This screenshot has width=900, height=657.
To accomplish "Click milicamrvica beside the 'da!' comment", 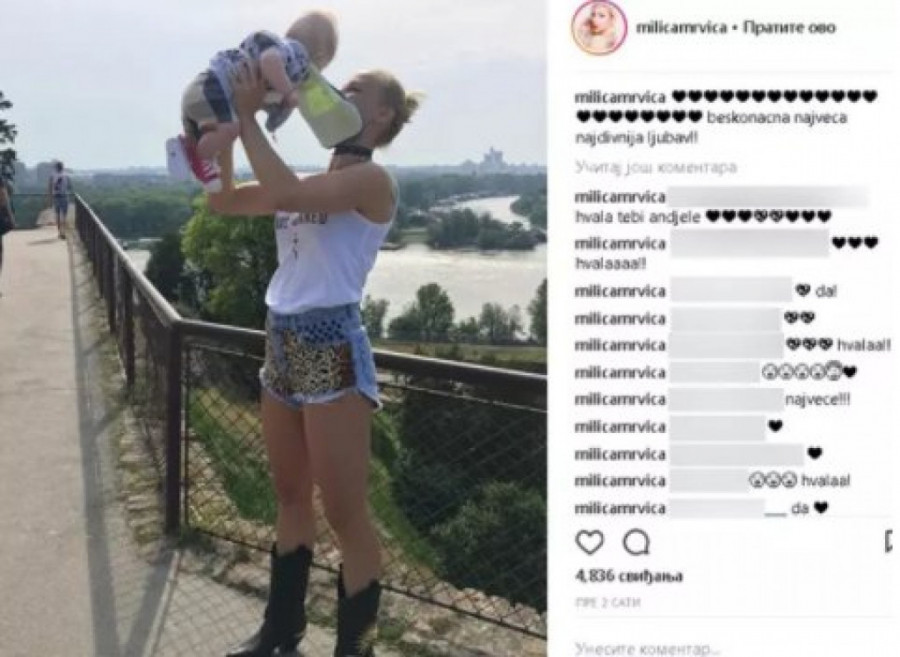I will coord(620,291).
